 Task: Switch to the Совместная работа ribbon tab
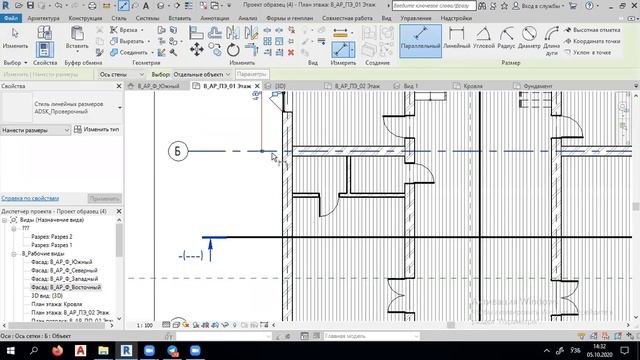[347, 18]
